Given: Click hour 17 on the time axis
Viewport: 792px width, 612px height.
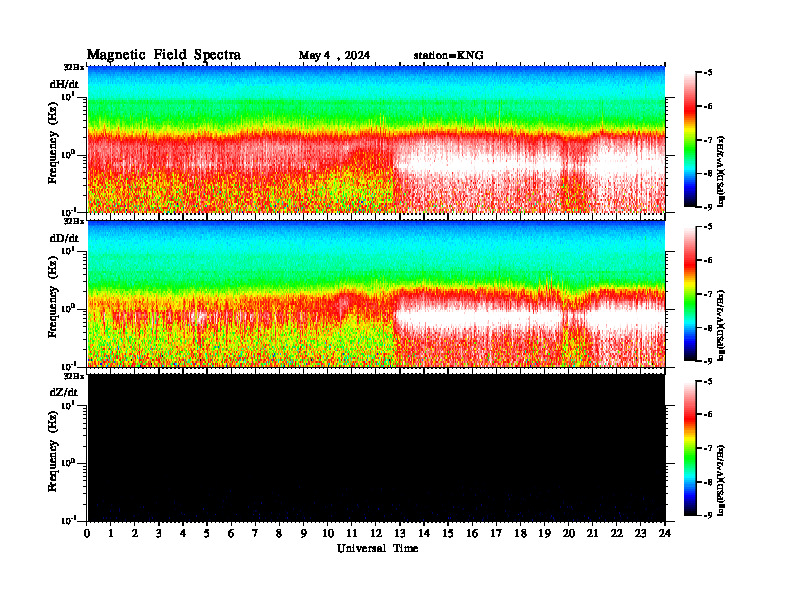Looking at the screenshot, I should pos(496,534).
